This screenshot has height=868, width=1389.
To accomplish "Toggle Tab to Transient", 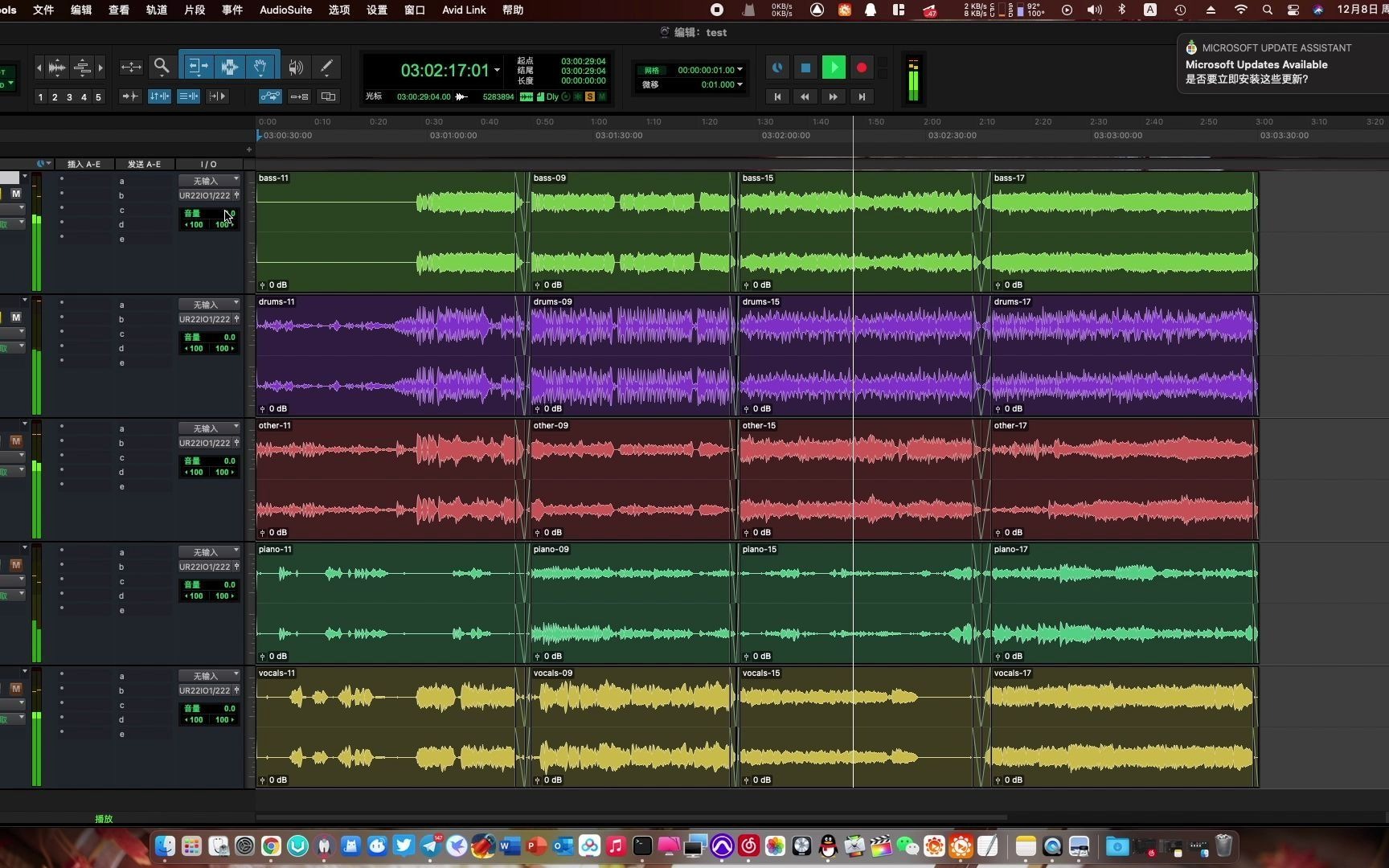I will [x=129, y=96].
